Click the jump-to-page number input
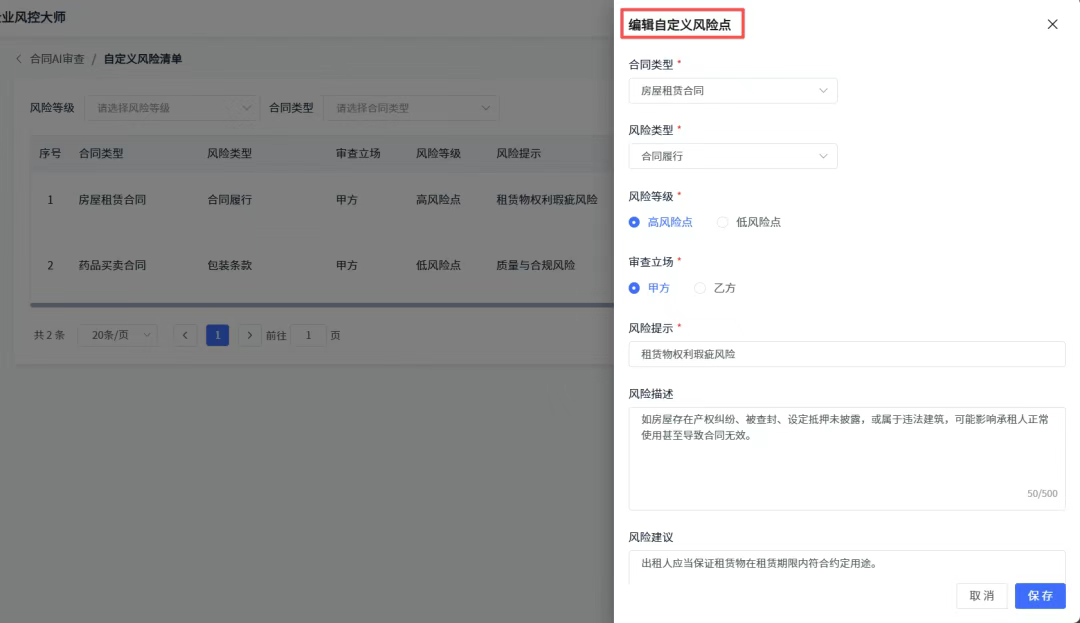1080x623 pixels. [309, 335]
